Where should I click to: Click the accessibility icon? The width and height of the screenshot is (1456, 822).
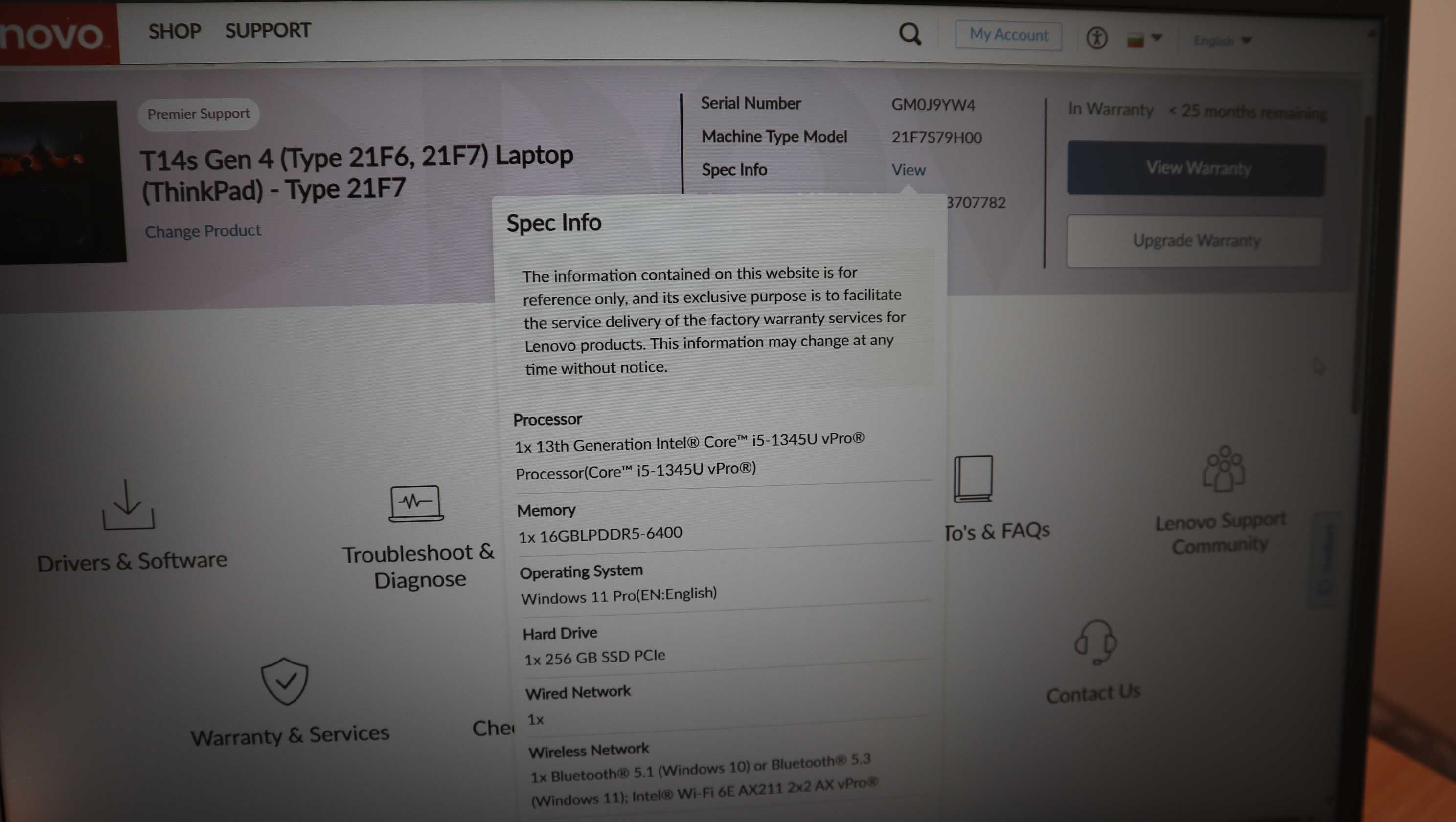click(x=1096, y=39)
